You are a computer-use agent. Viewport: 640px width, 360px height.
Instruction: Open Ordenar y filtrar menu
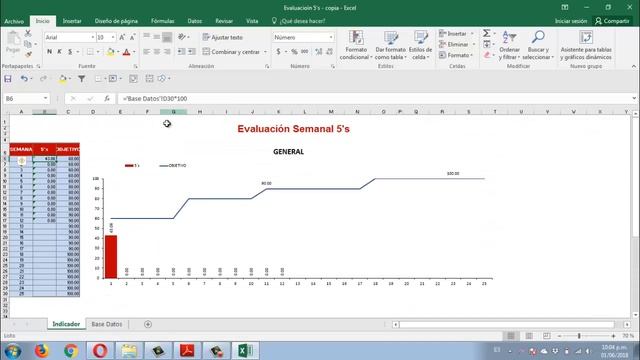(509, 45)
